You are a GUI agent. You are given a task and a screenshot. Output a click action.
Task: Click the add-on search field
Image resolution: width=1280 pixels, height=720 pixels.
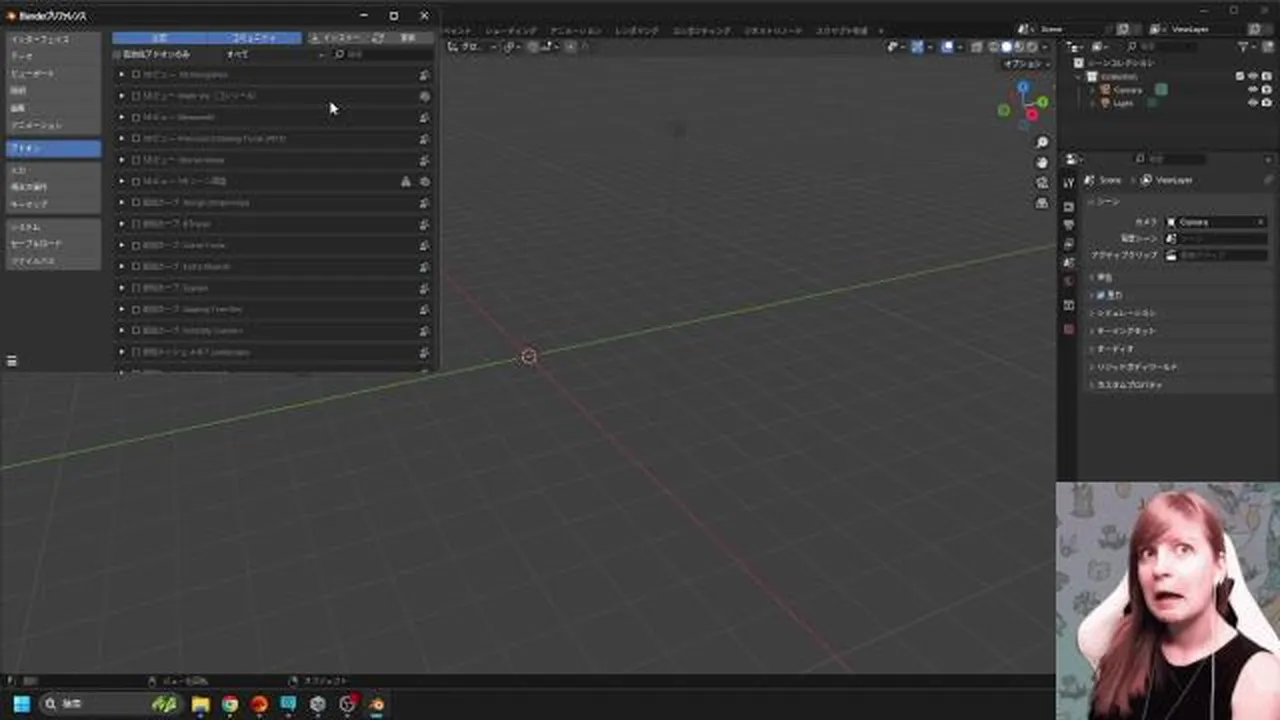pos(382,54)
